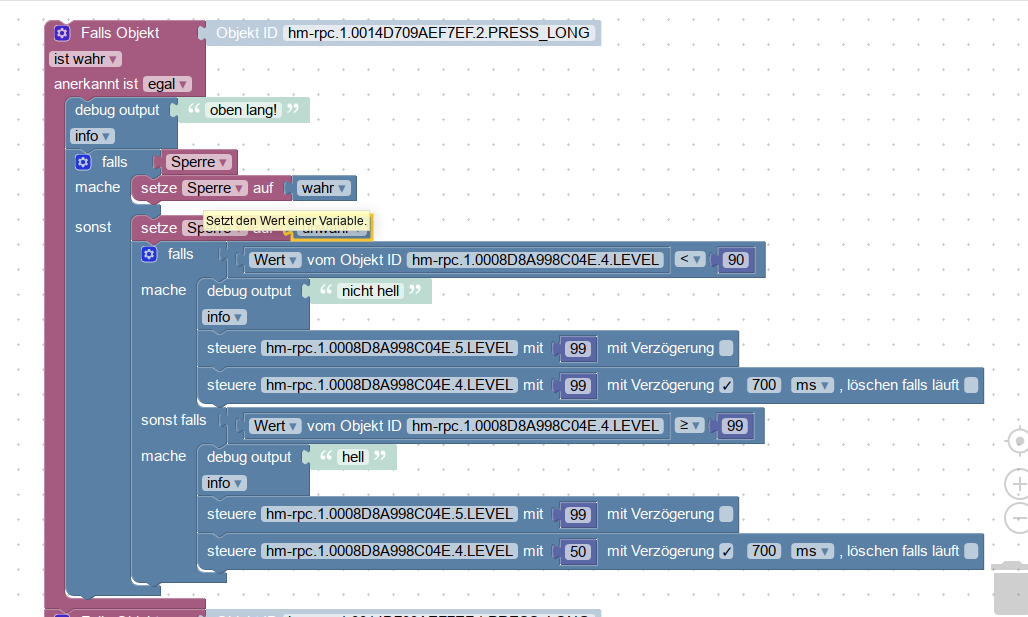The image size is (1028, 617).
Task: Edit the 'oben lang!' text field
Action: (x=243, y=110)
